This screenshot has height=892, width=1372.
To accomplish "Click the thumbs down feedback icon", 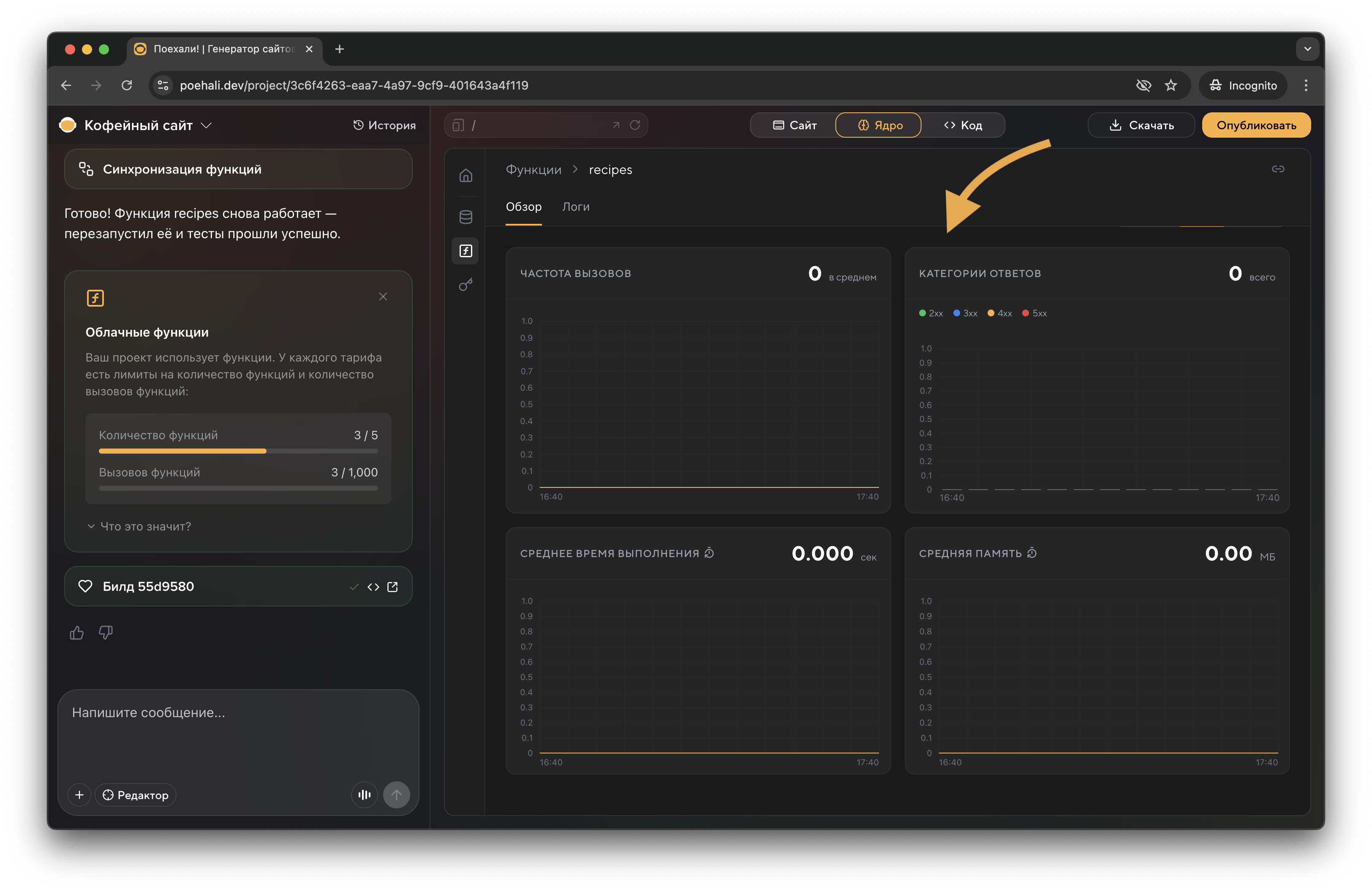I will [106, 633].
